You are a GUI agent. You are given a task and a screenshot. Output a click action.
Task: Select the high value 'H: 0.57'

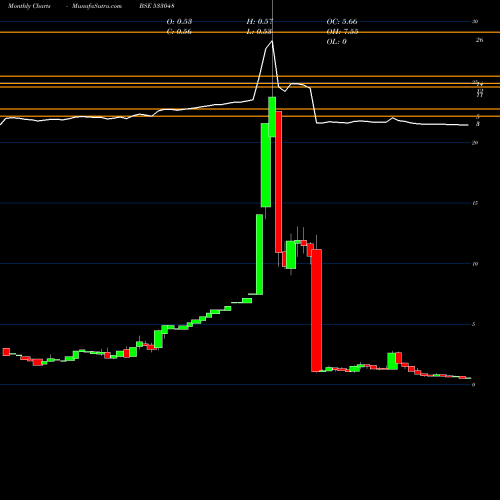[x=260, y=21]
